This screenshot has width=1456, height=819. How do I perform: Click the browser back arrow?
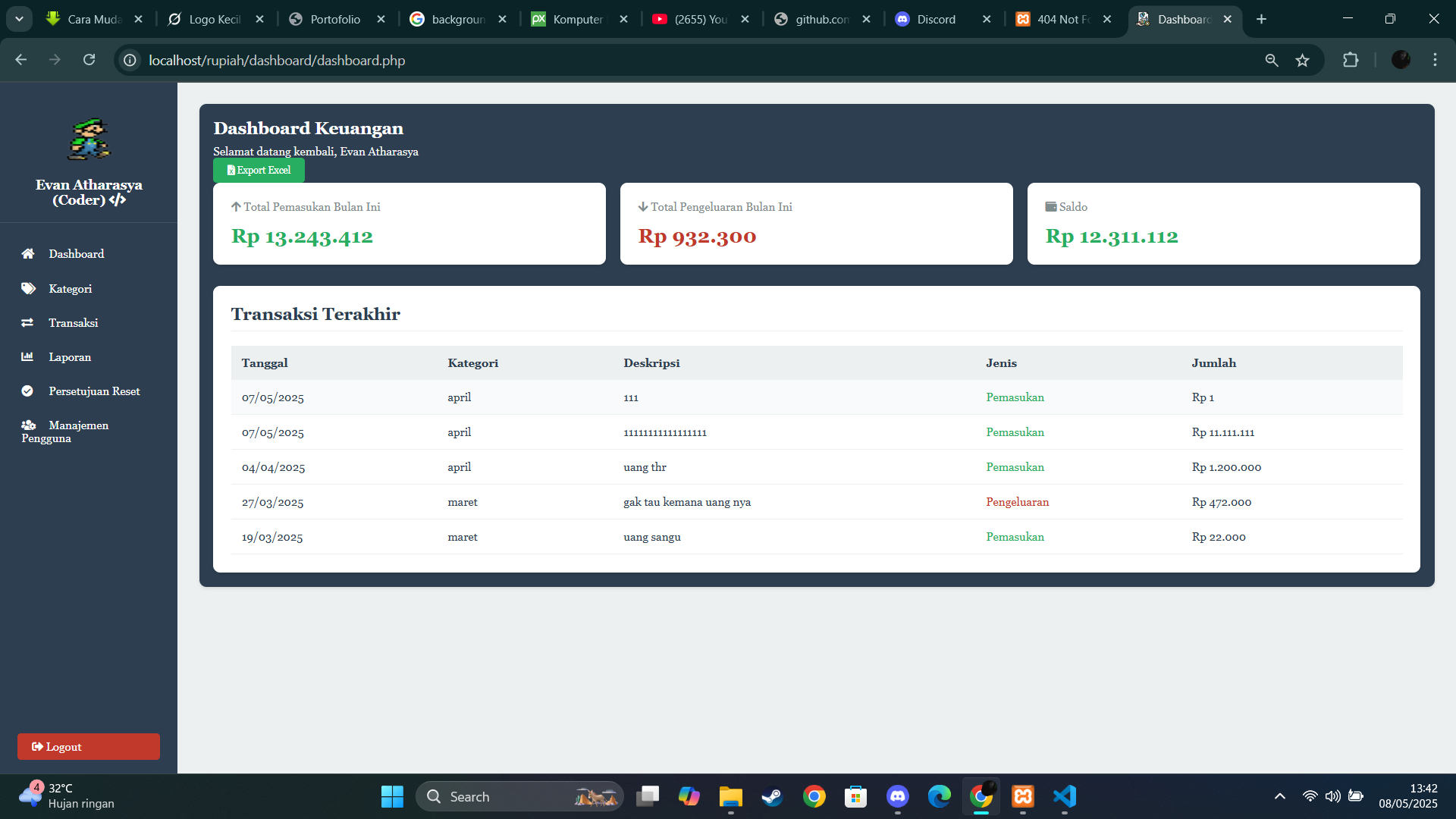tap(21, 60)
